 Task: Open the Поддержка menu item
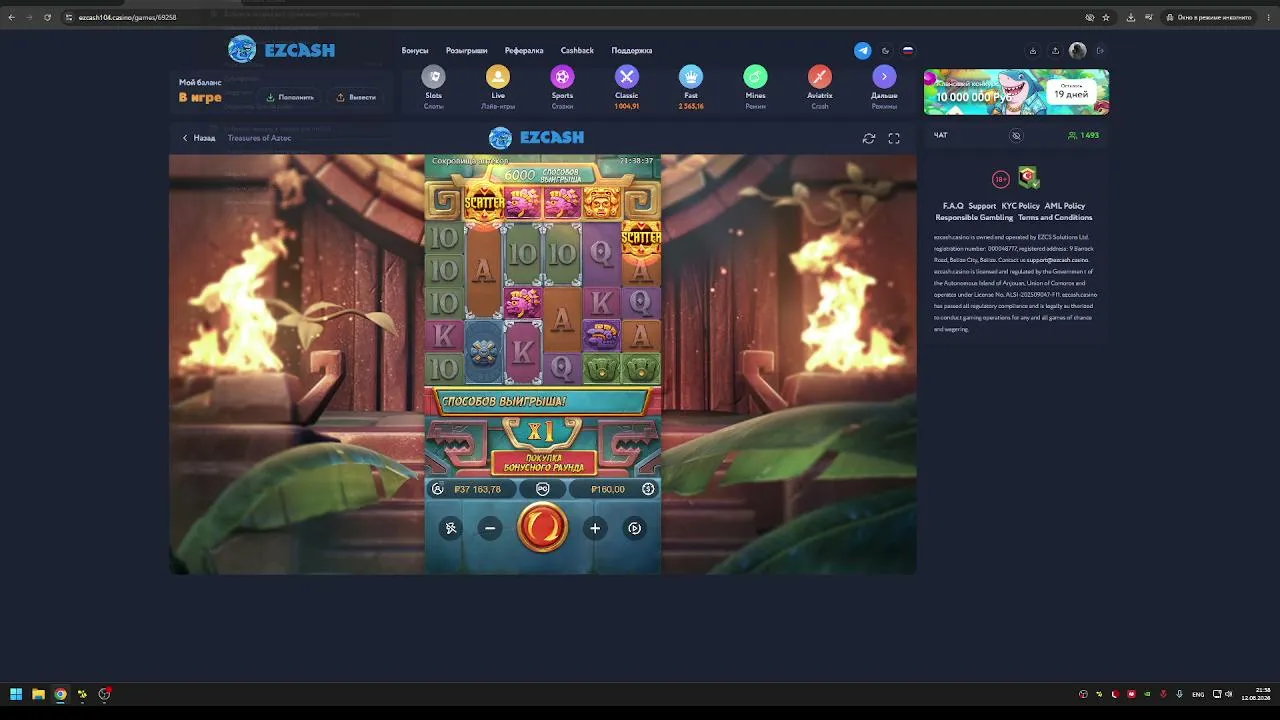coord(632,50)
